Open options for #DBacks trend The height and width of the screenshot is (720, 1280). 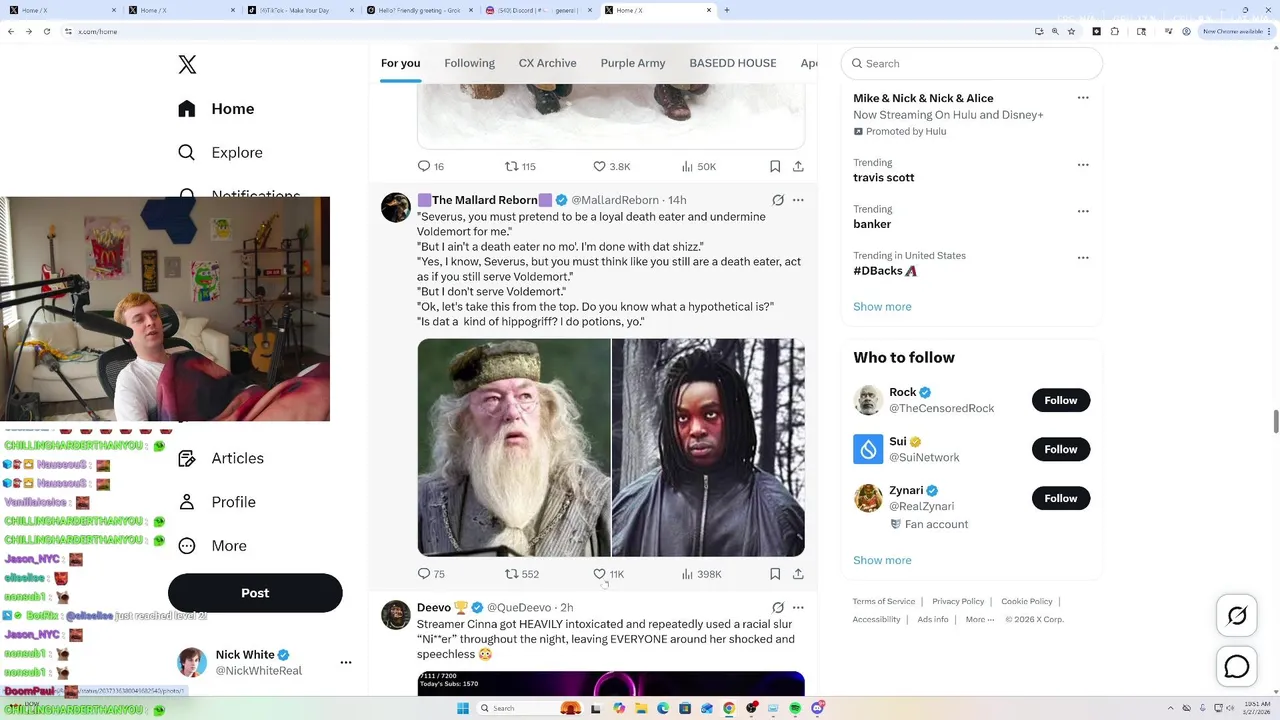coord(1082,258)
